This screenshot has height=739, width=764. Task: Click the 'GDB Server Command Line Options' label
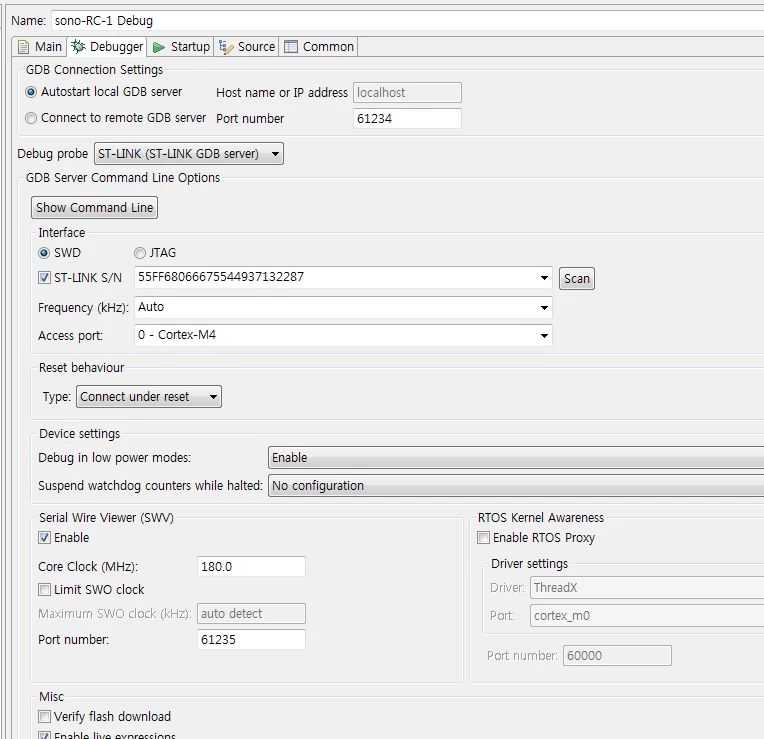pos(123,178)
